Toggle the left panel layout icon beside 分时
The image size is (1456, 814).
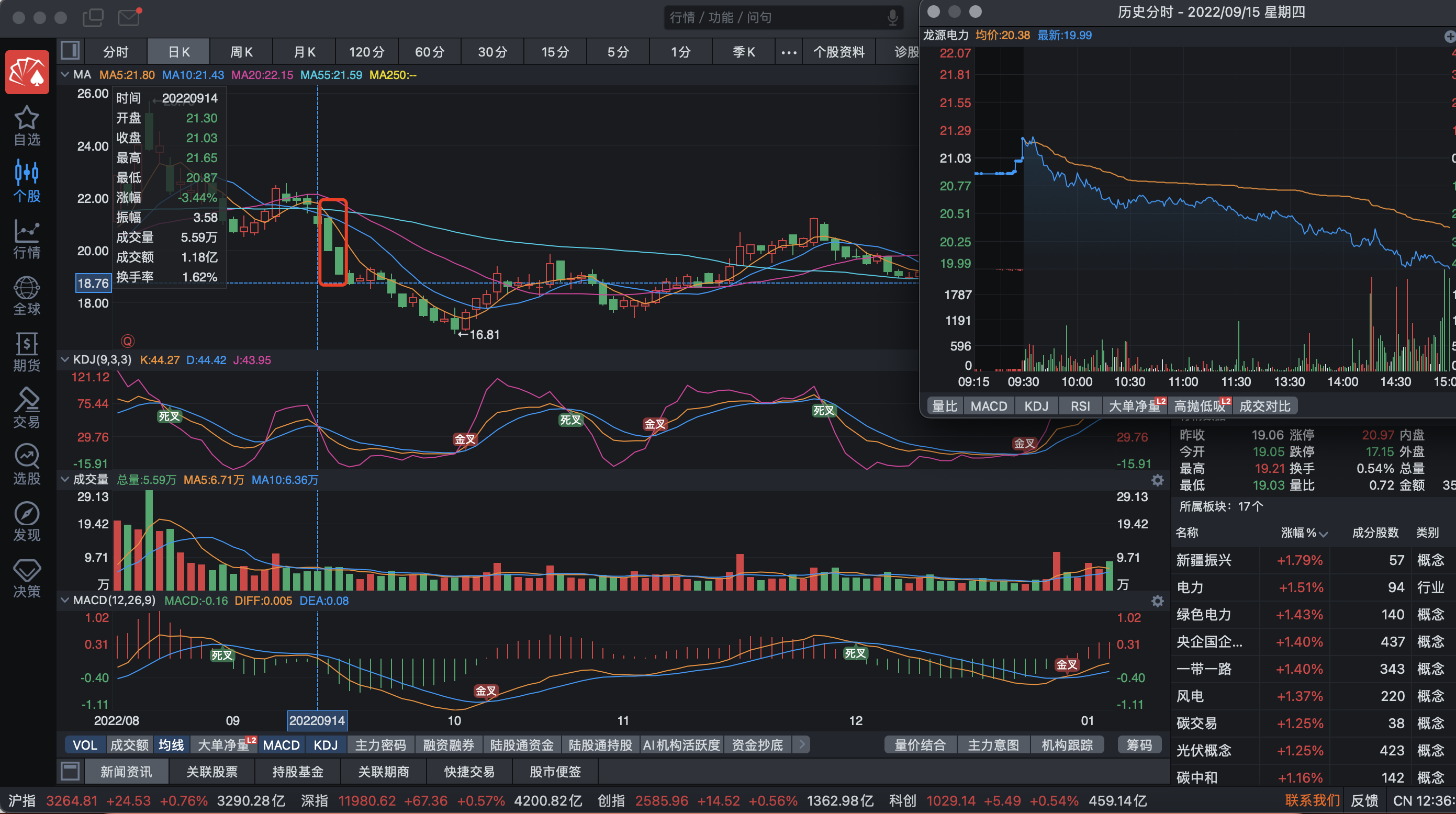tap(70, 51)
